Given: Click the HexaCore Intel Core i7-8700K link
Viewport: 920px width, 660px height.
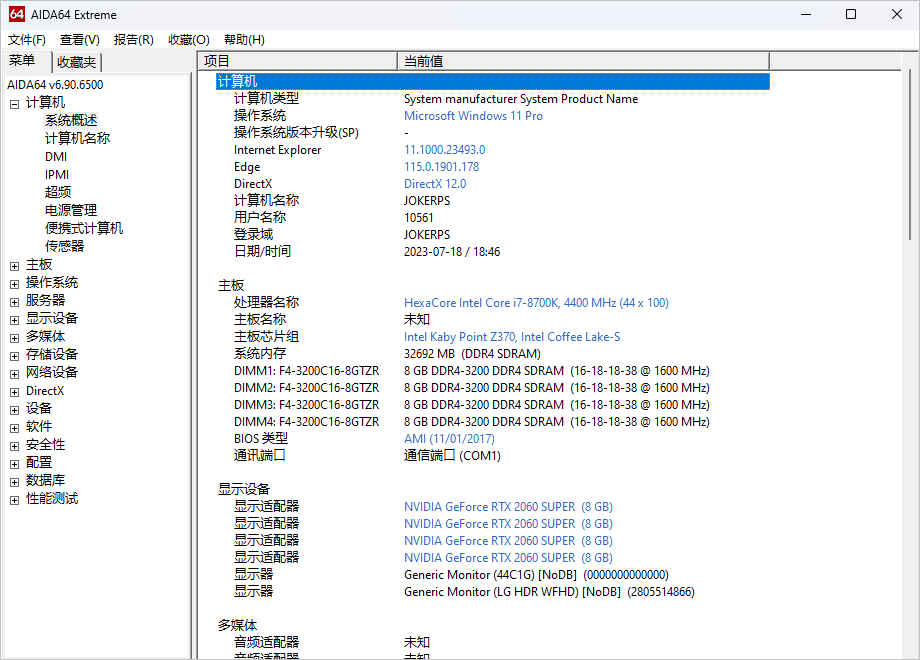Looking at the screenshot, I should (536, 303).
